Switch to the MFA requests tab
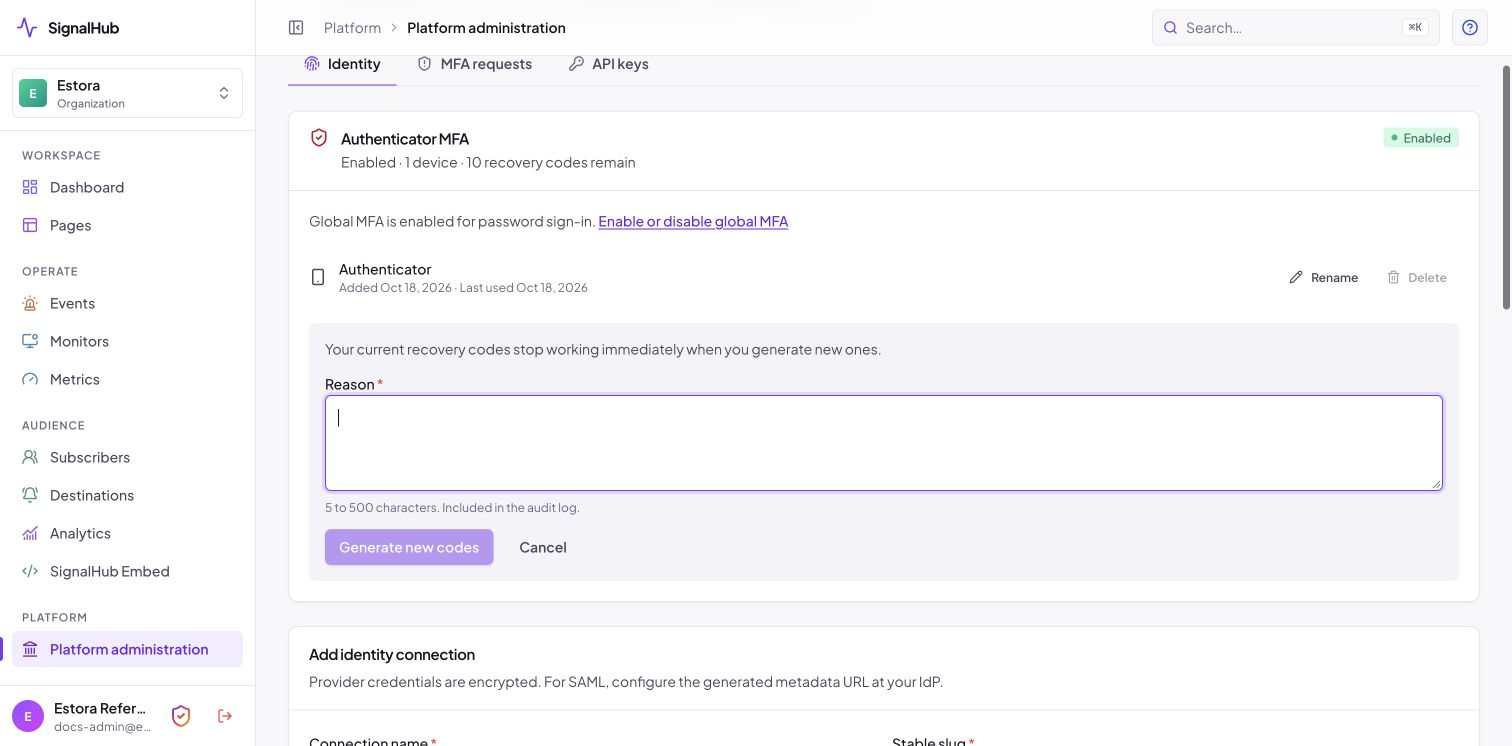This screenshot has width=1512, height=746. coord(474,64)
